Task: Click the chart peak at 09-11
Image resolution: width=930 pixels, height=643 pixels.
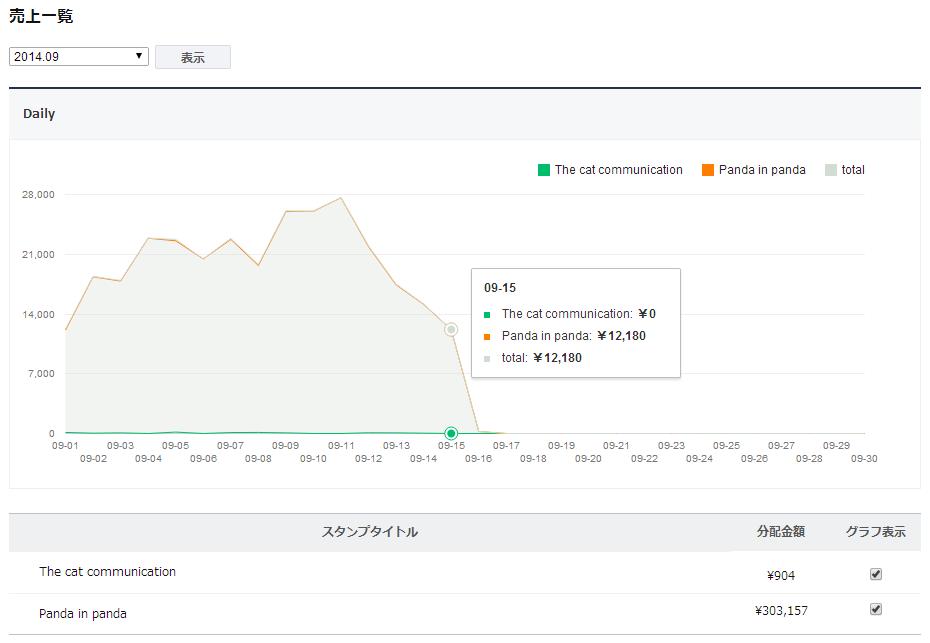Action: click(x=341, y=198)
